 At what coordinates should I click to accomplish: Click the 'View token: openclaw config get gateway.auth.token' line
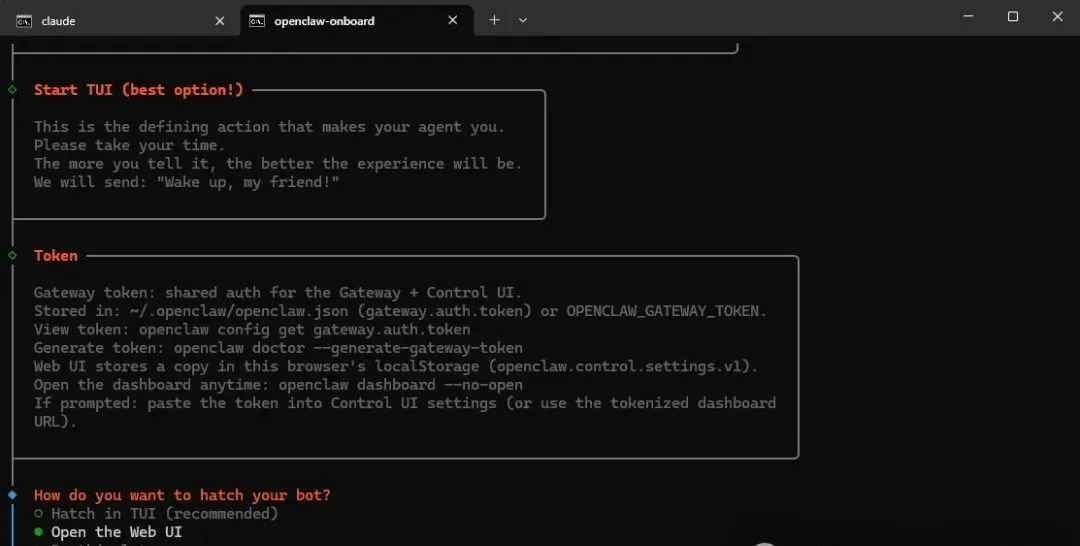point(252,330)
